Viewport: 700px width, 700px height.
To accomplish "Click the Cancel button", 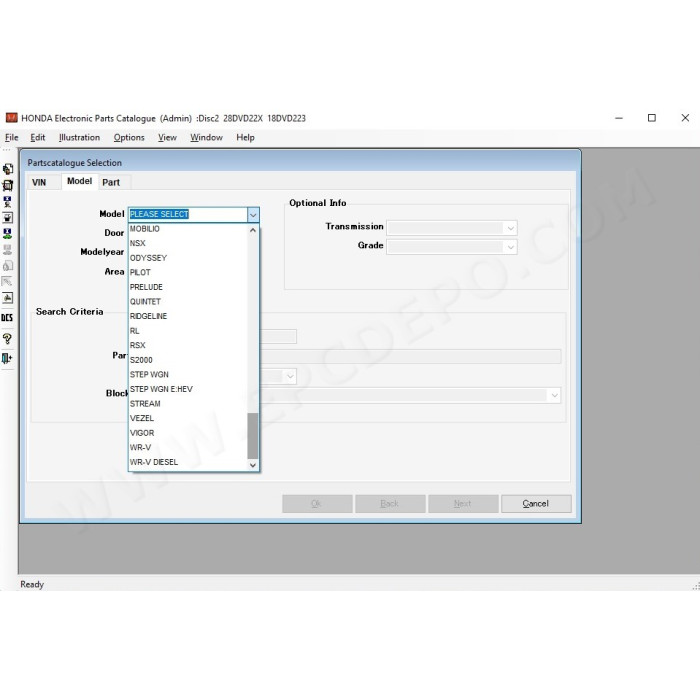I will pyautogui.click(x=536, y=504).
